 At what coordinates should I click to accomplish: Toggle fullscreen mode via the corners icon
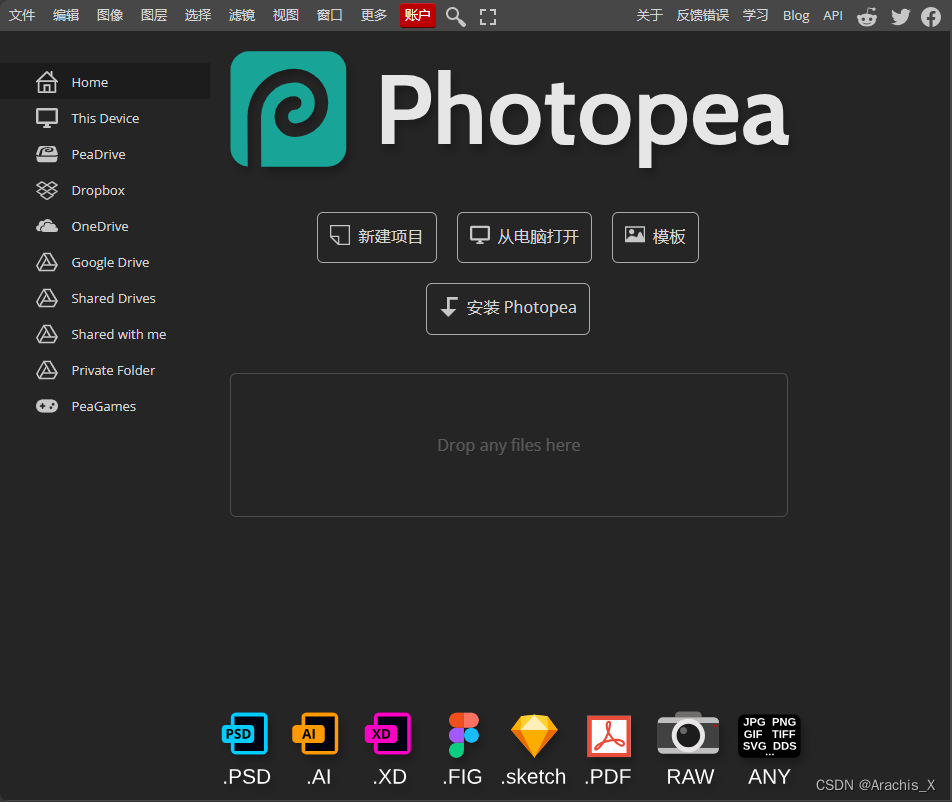pos(487,15)
